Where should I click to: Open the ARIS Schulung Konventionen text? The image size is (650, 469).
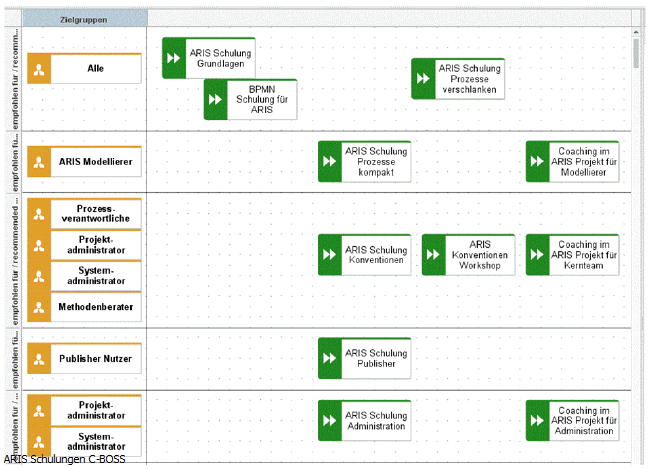tap(376, 255)
